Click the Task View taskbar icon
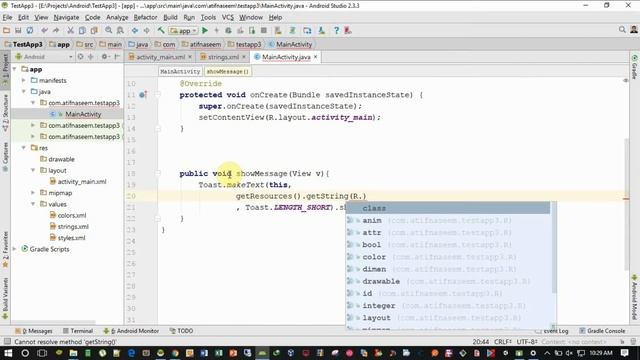The width and height of the screenshot is (640, 360). coord(42,353)
